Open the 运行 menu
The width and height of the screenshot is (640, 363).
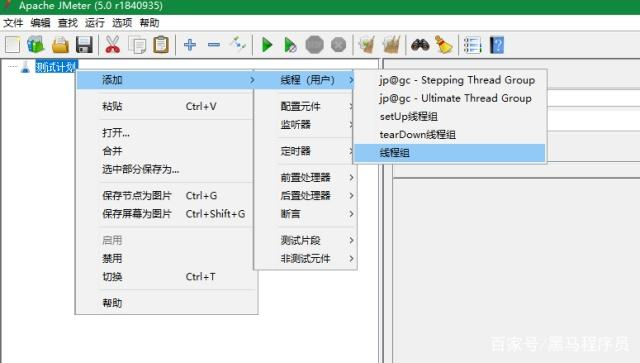pyautogui.click(x=95, y=23)
